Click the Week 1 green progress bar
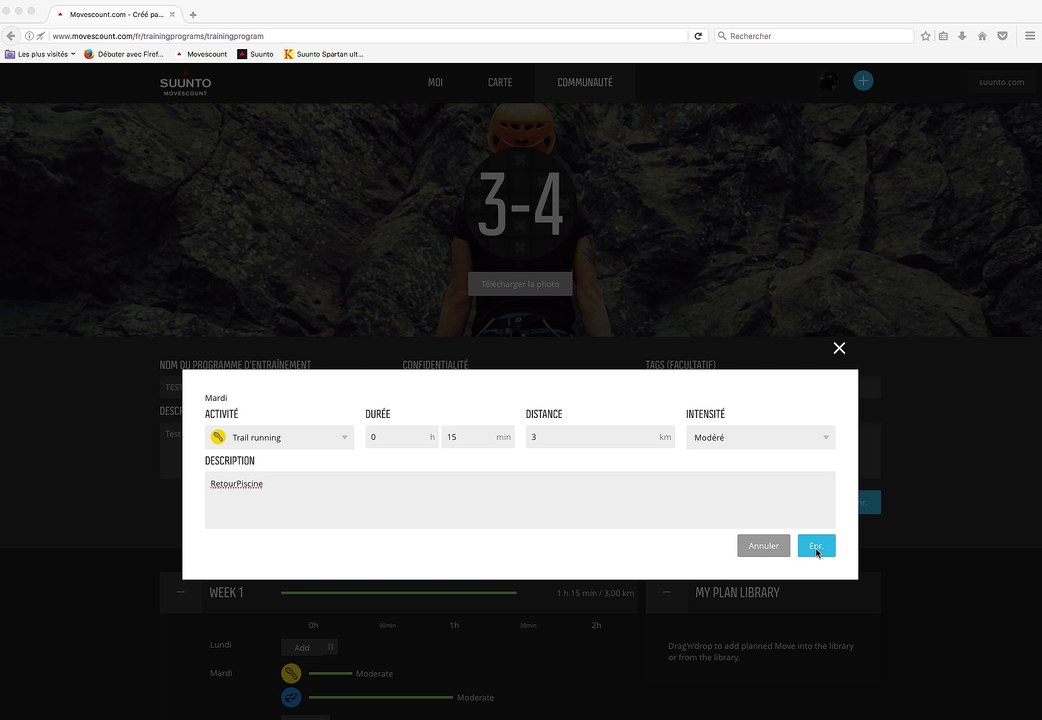This screenshot has height=720, width=1042. (x=399, y=592)
